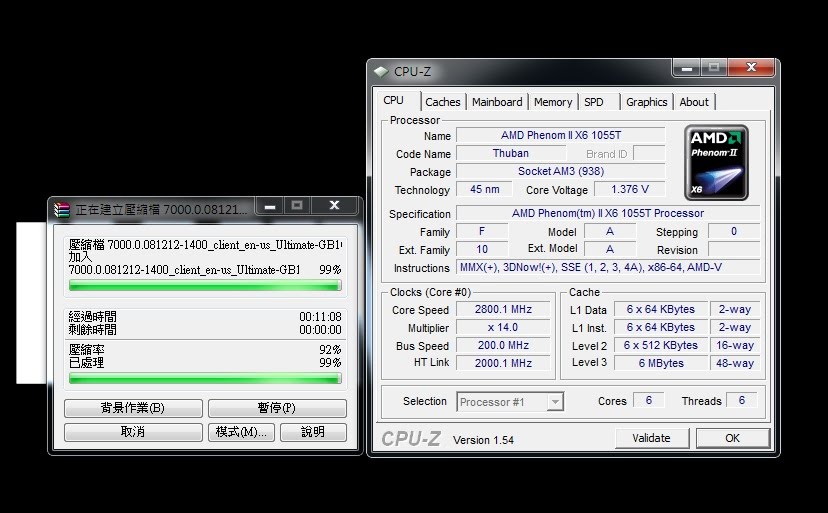Click the Validate button
The width and height of the screenshot is (828, 513).
coord(652,438)
